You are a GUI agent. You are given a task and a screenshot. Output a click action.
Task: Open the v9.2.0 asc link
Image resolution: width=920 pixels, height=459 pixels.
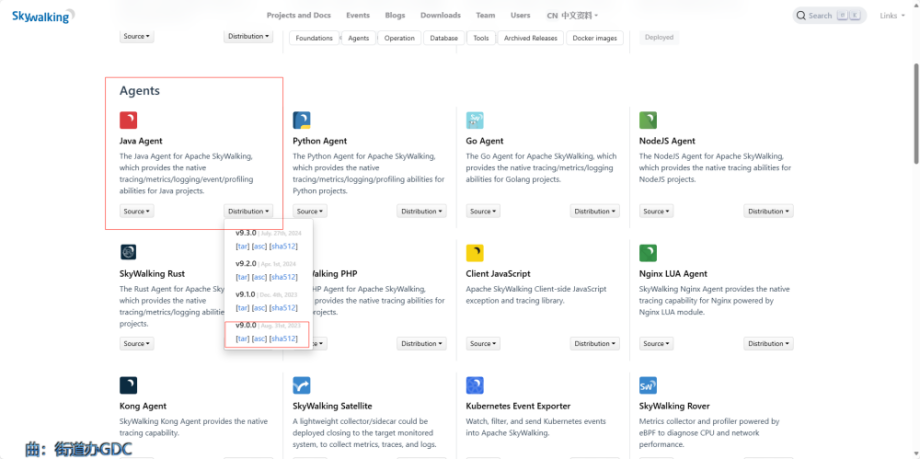259,277
